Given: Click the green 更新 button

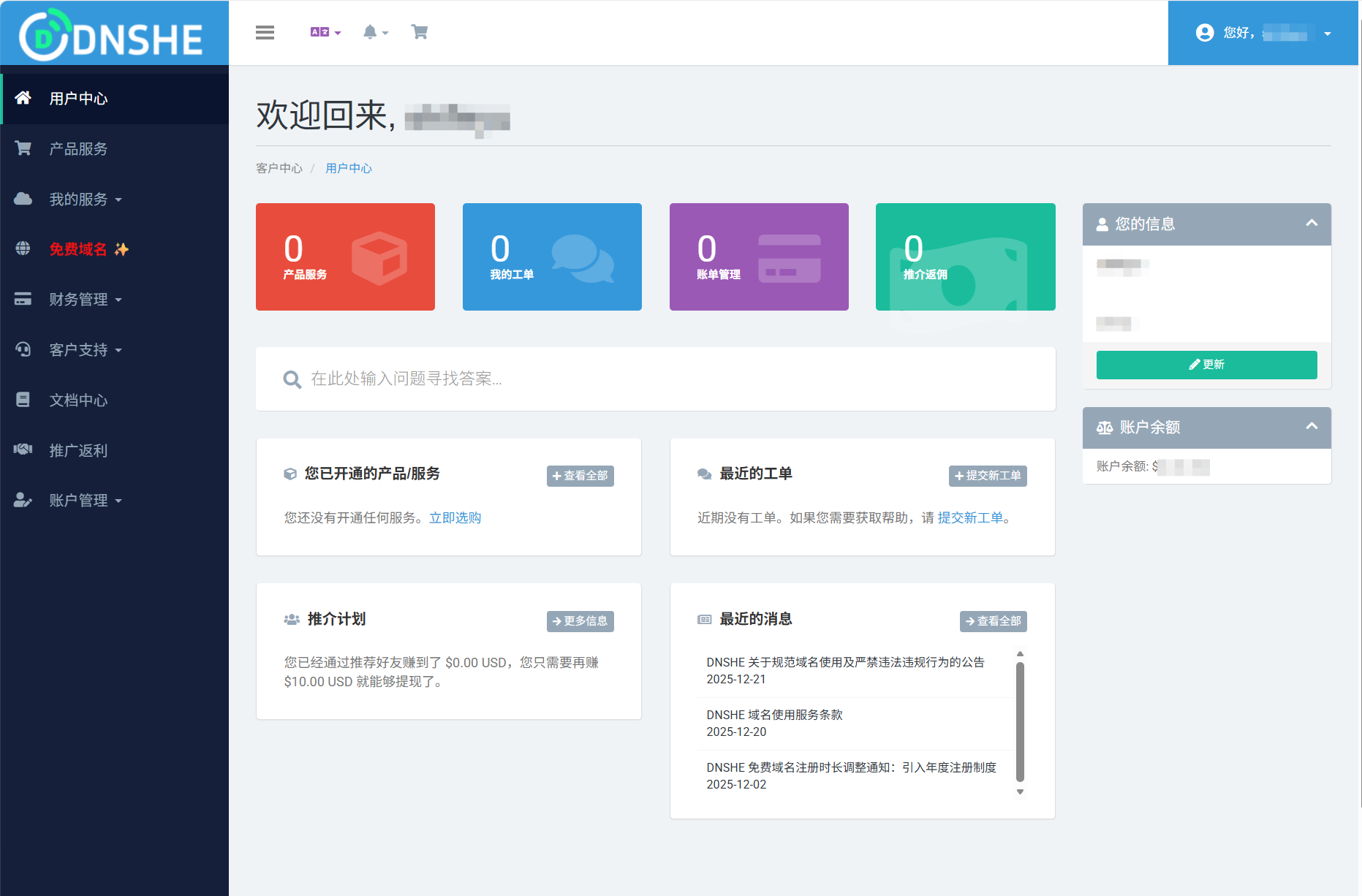Looking at the screenshot, I should [1206, 365].
